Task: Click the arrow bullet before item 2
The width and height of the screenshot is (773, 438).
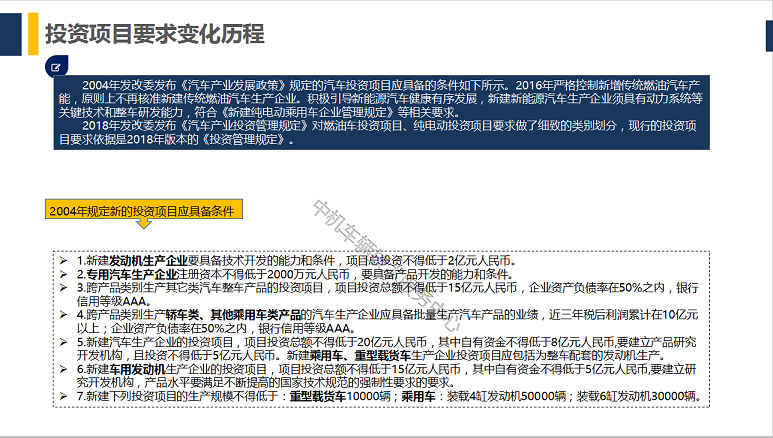Action: [x=65, y=273]
